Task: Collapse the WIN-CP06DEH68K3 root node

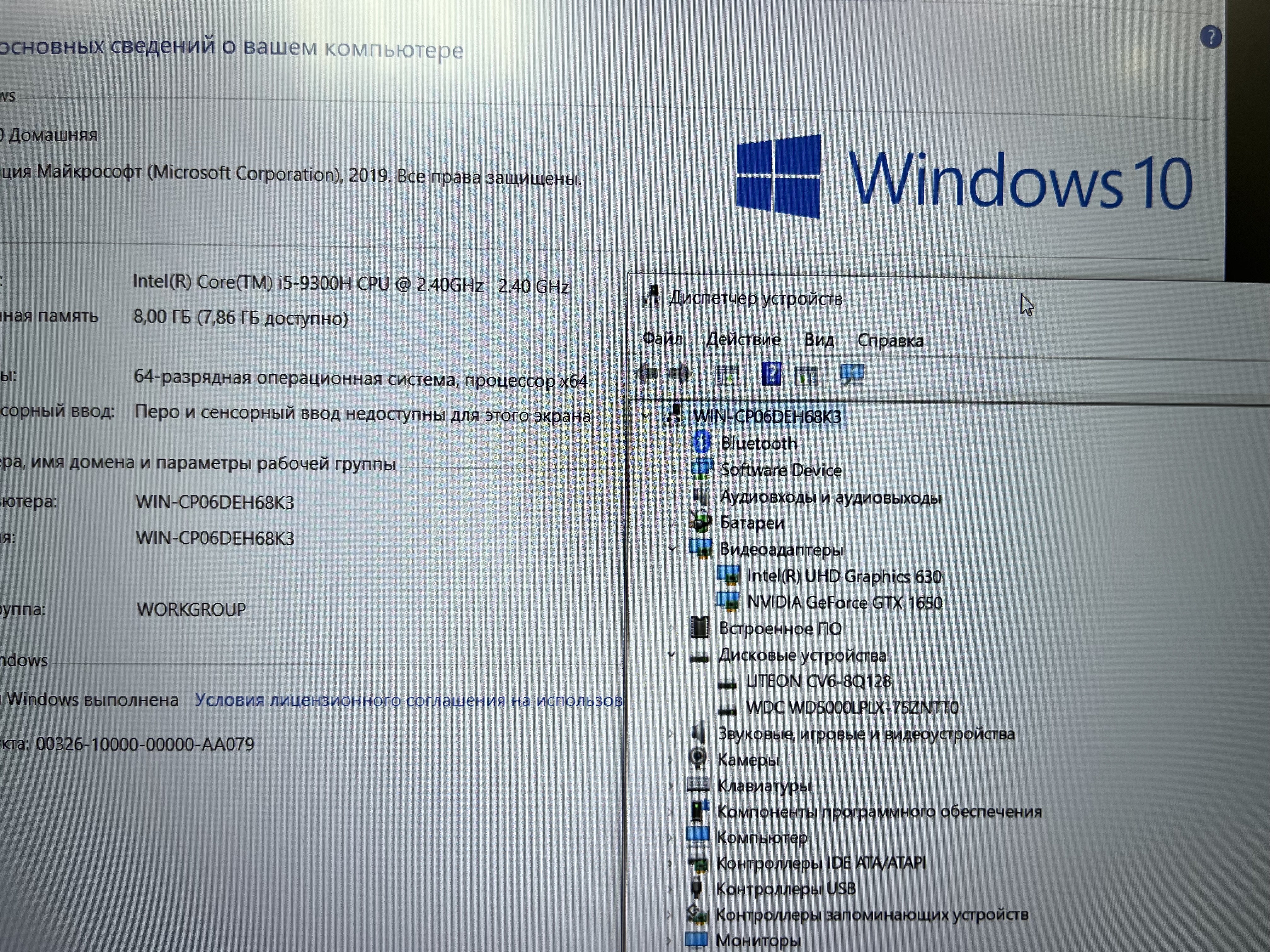Action: click(646, 416)
